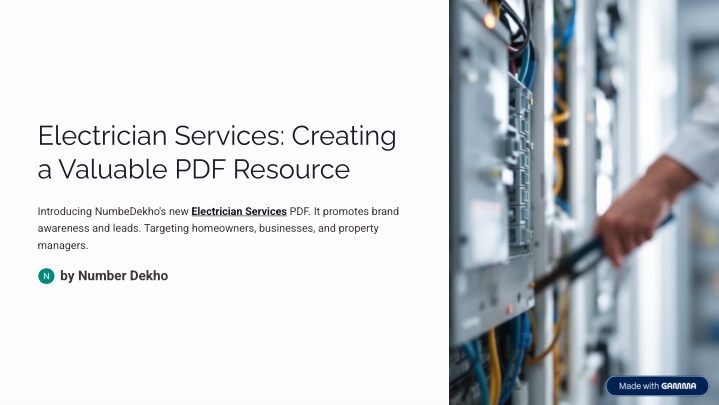The width and height of the screenshot is (719, 405).
Task: Open the underlined Electrician Services link
Action: 239,211
